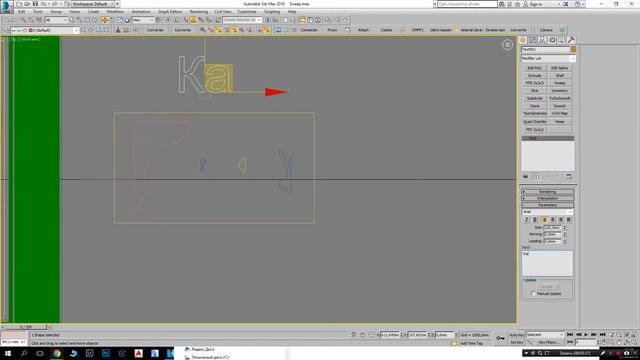
Task: Open the Tools menu
Action: 38,12
